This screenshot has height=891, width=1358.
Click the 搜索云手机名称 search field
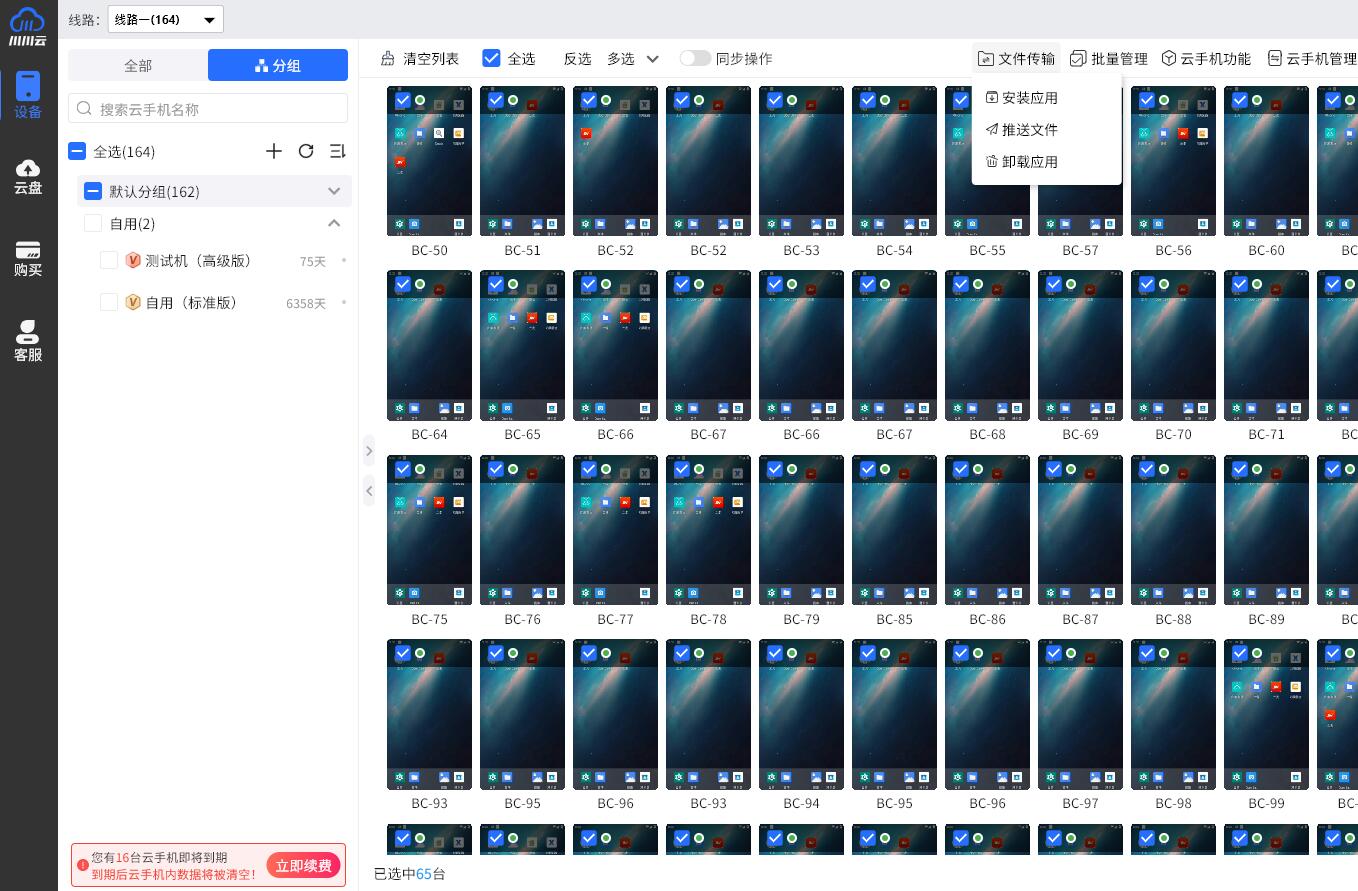click(x=208, y=109)
